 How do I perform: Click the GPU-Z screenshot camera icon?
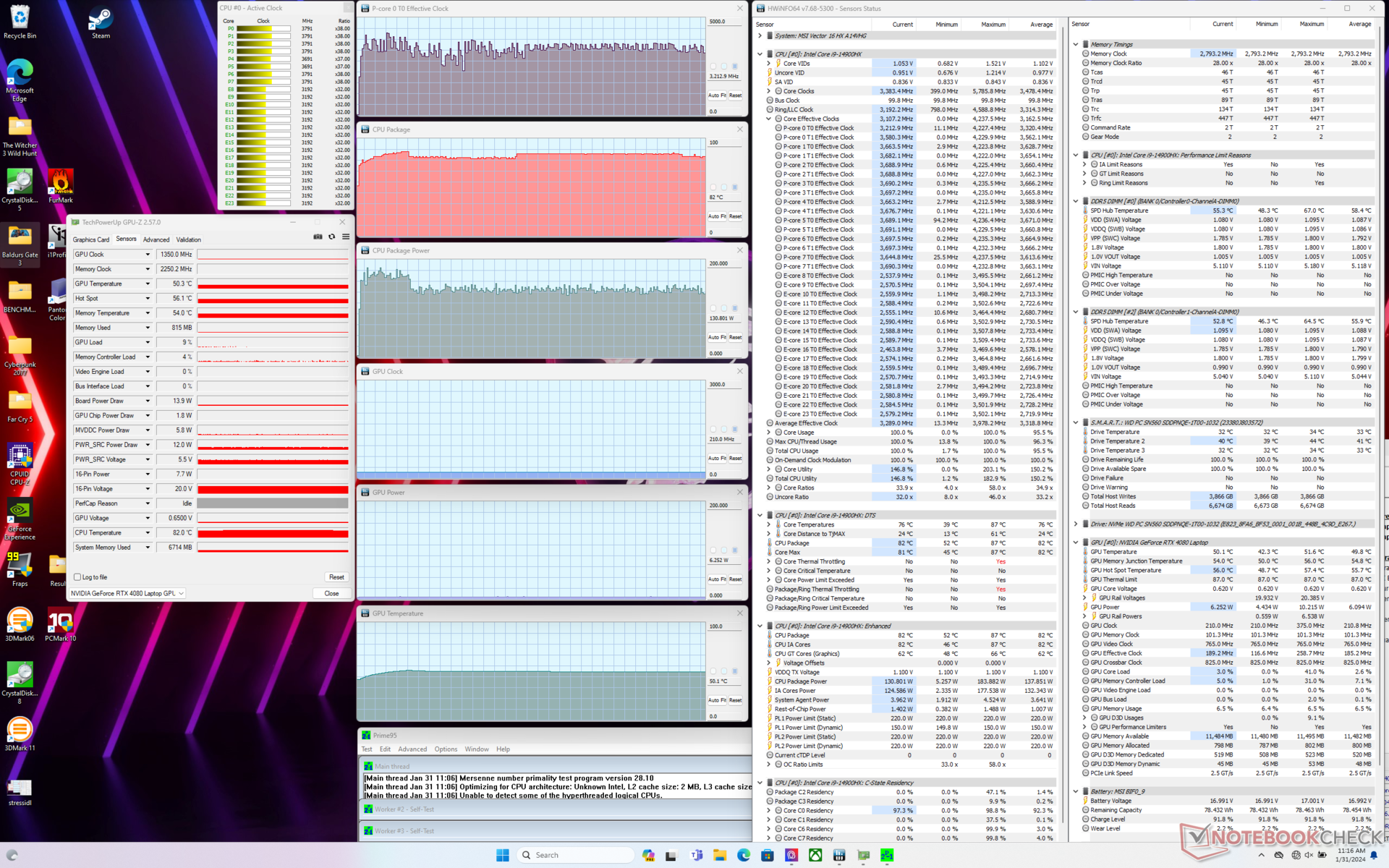[x=318, y=237]
